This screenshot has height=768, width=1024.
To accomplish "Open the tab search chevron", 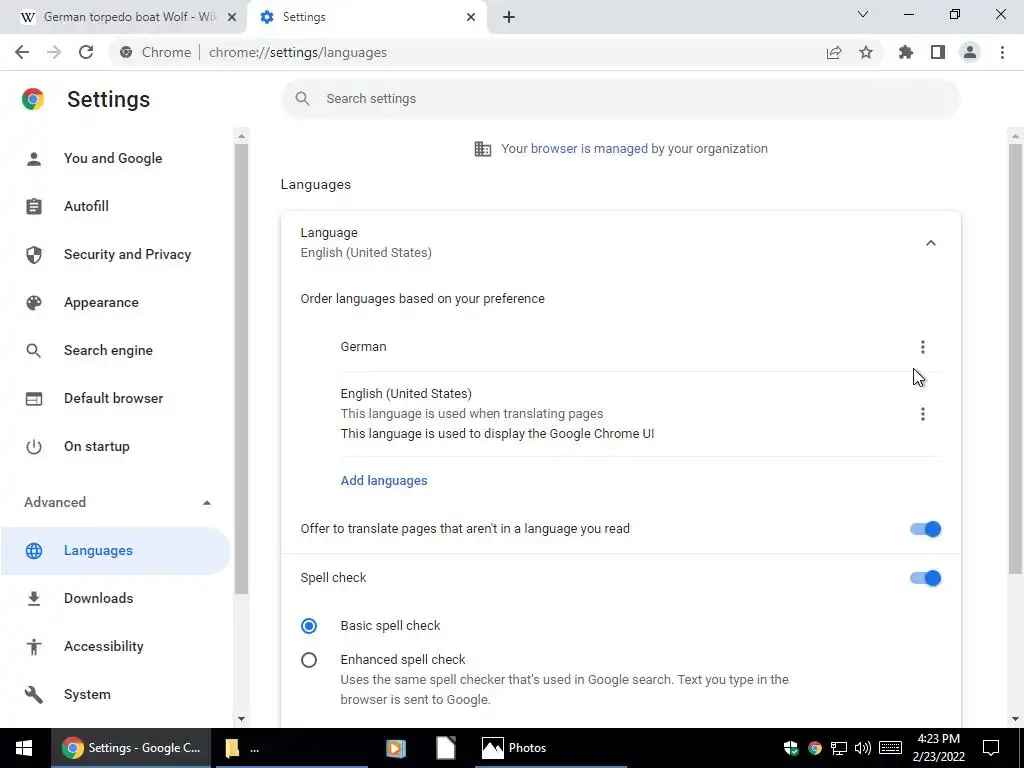I will (863, 14).
